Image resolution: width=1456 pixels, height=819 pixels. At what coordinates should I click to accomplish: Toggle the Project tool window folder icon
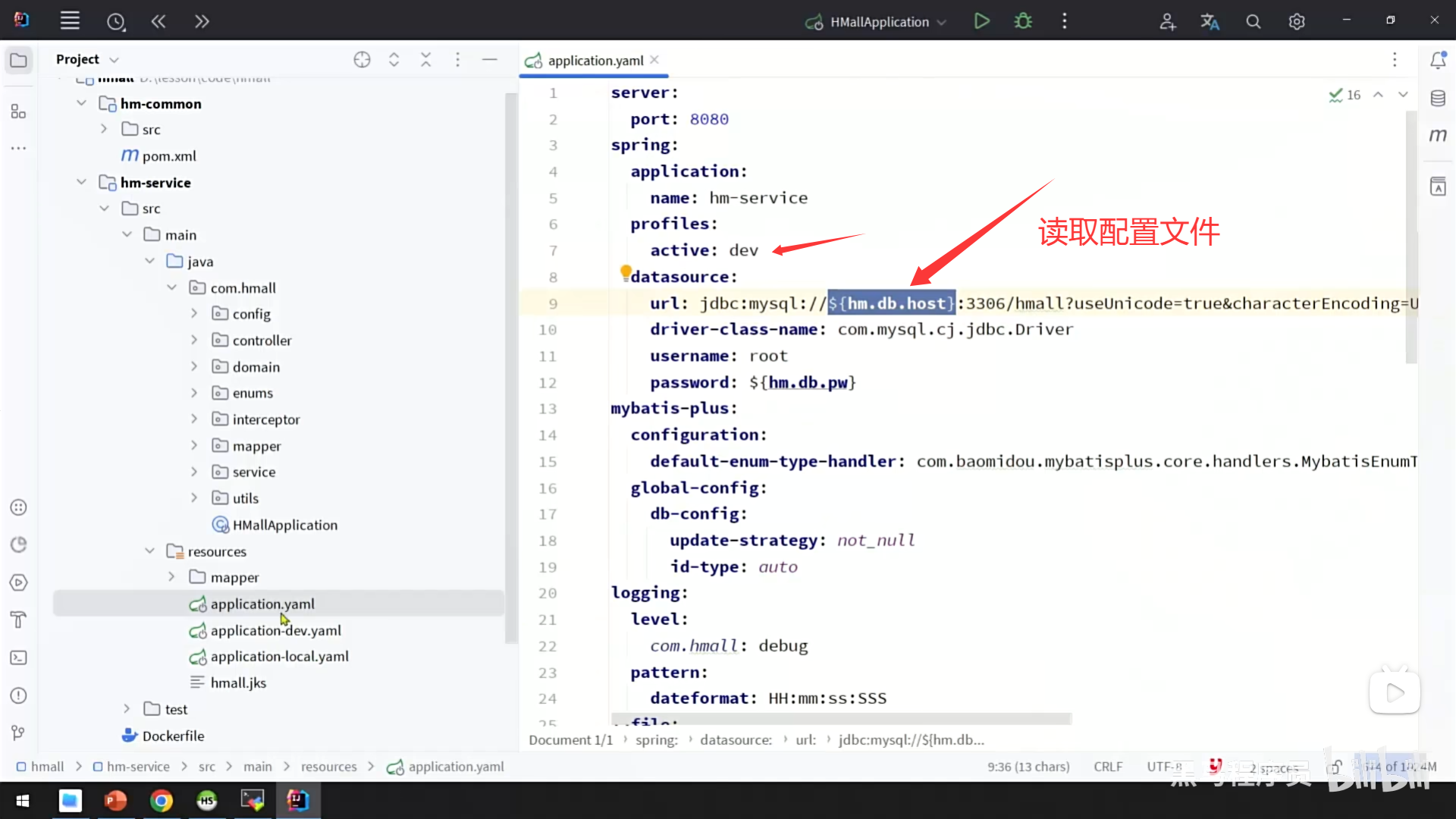19,60
